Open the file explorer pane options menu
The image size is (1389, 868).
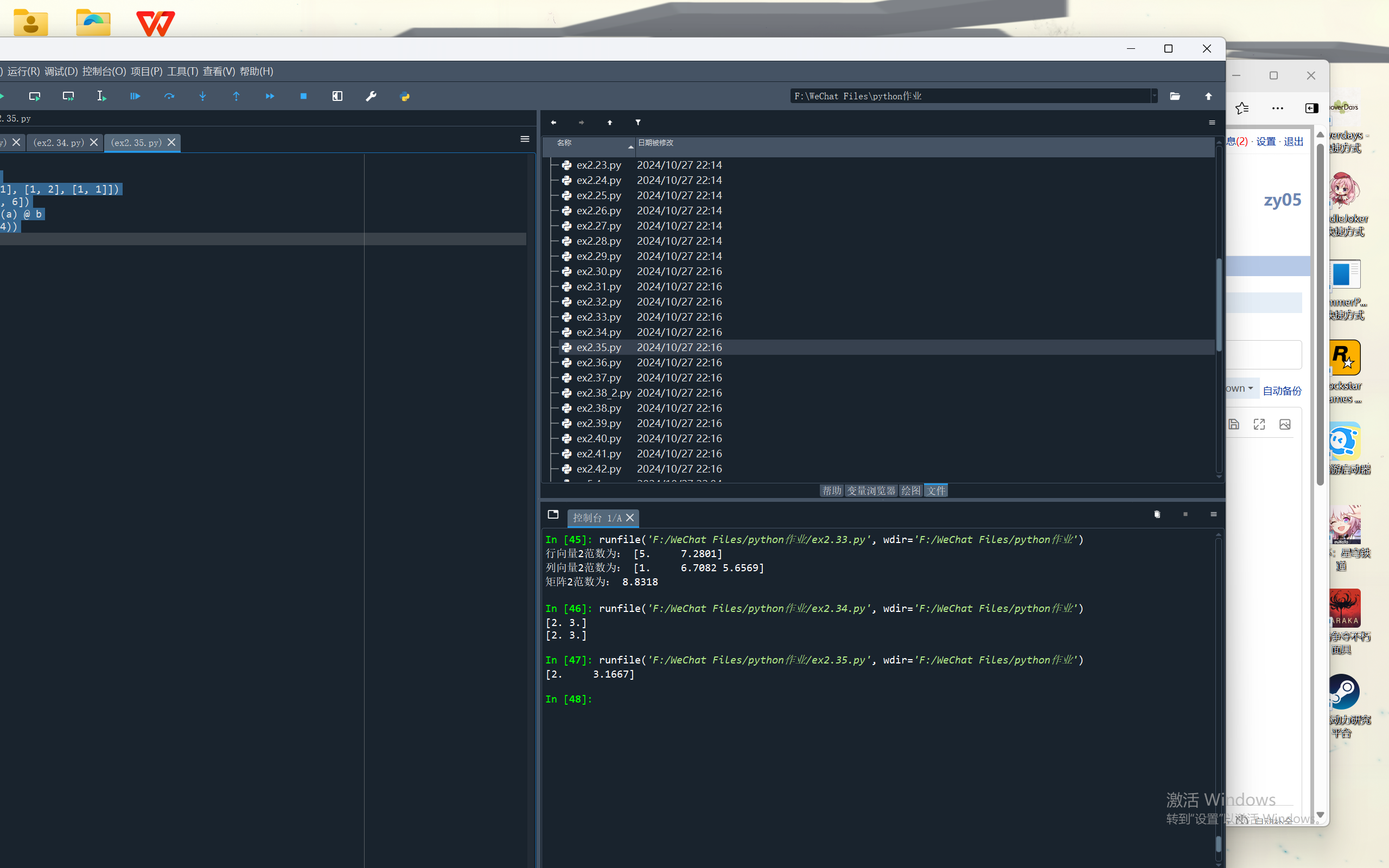(x=1212, y=122)
